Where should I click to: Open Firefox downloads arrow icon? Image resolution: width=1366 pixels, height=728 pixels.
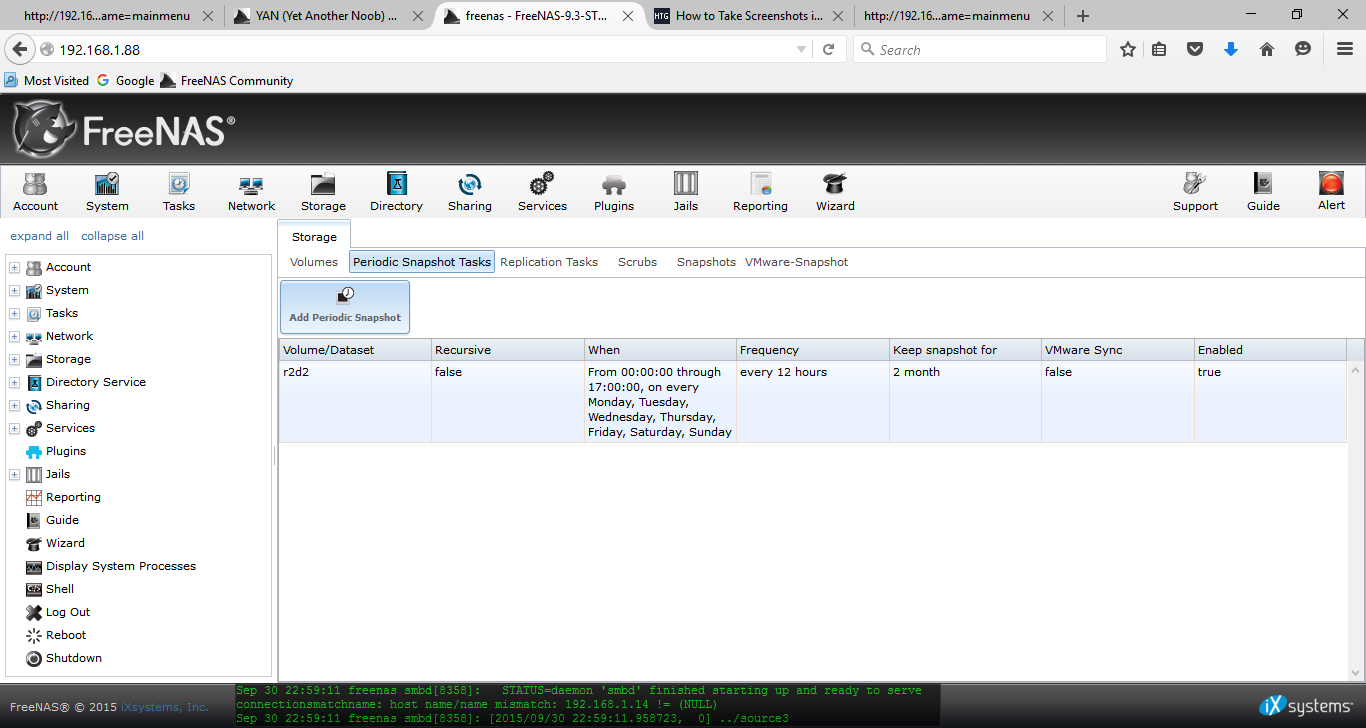[1231, 49]
